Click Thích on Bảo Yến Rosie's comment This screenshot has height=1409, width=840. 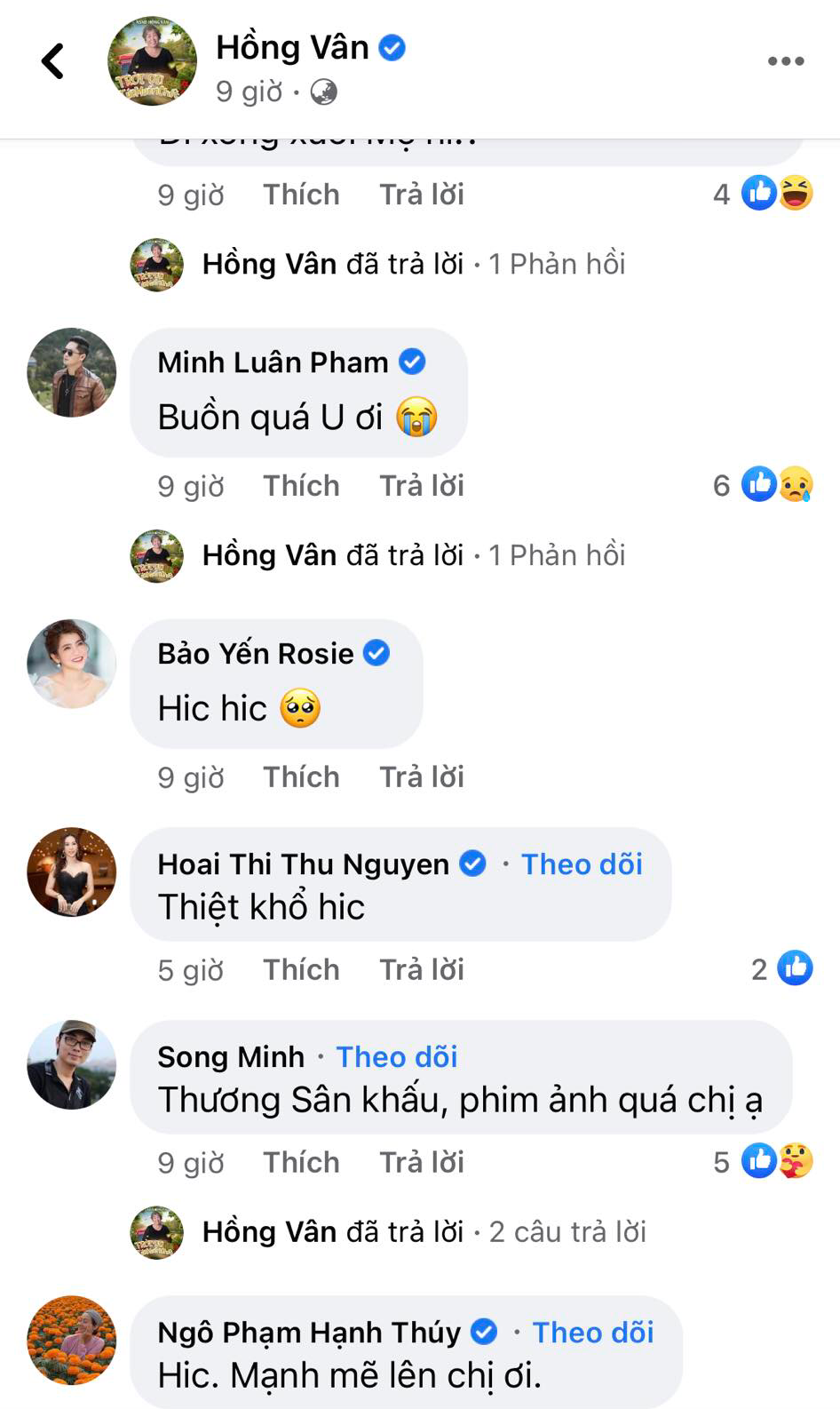click(301, 776)
